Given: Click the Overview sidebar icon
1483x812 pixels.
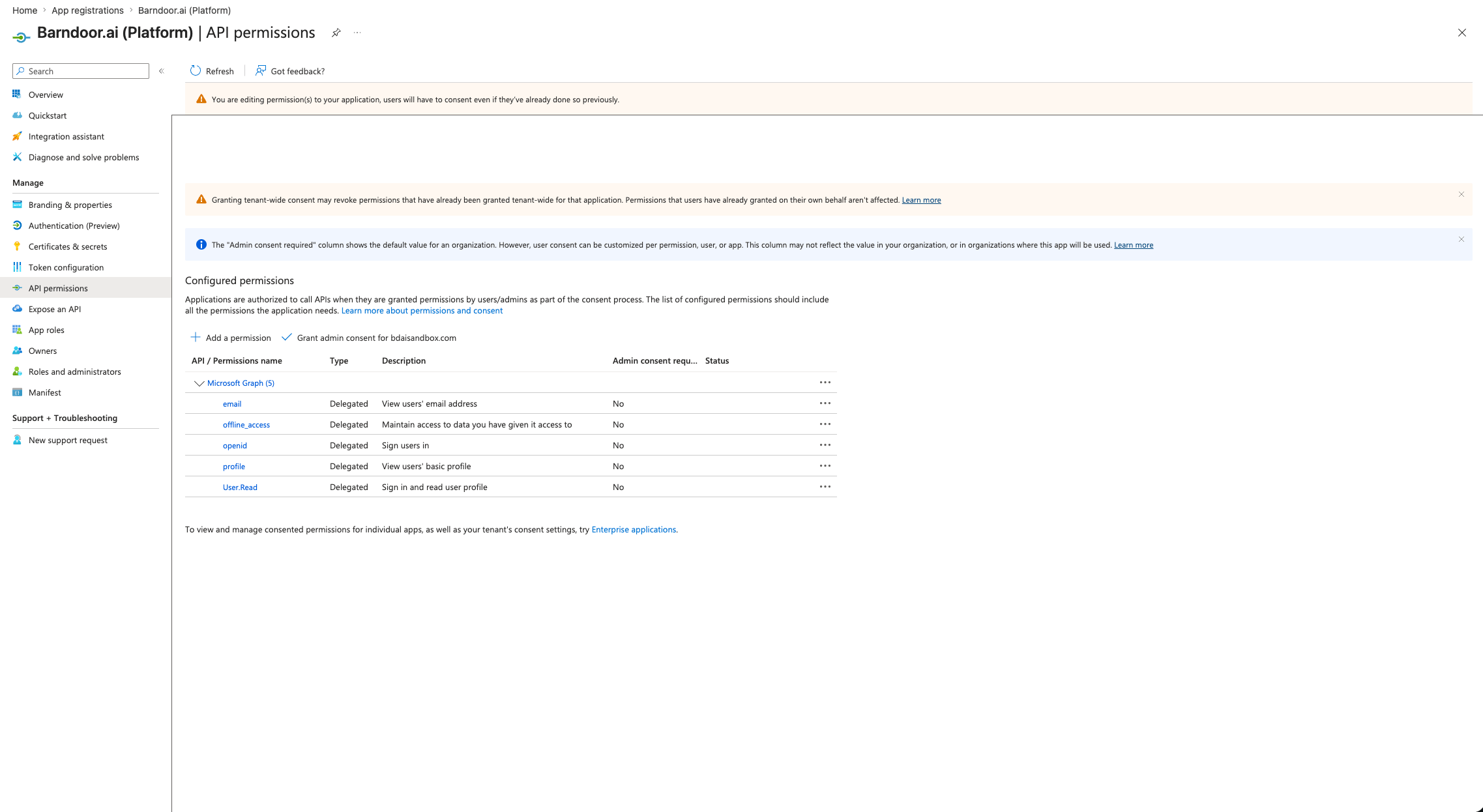Looking at the screenshot, I should 17,94.
